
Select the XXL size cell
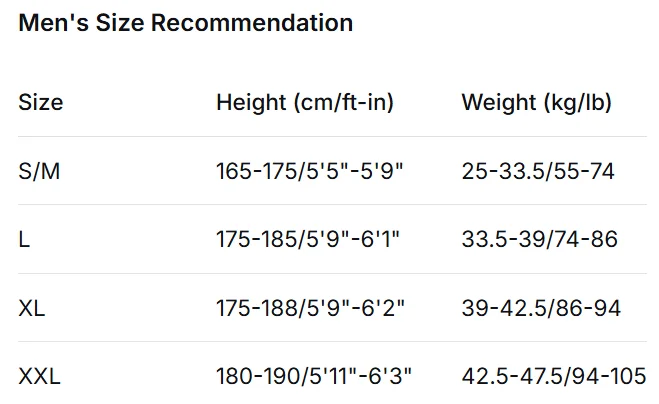pyautogui.click(x=40, y=377)
